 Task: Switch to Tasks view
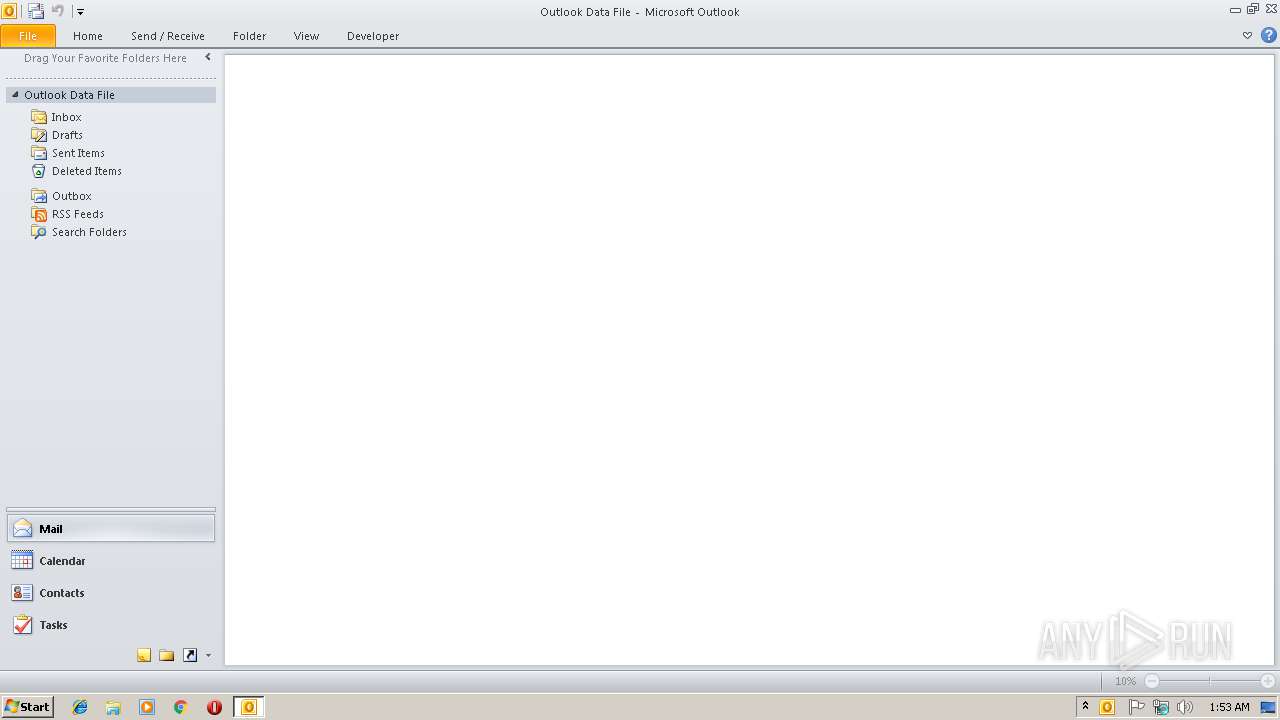111,625
